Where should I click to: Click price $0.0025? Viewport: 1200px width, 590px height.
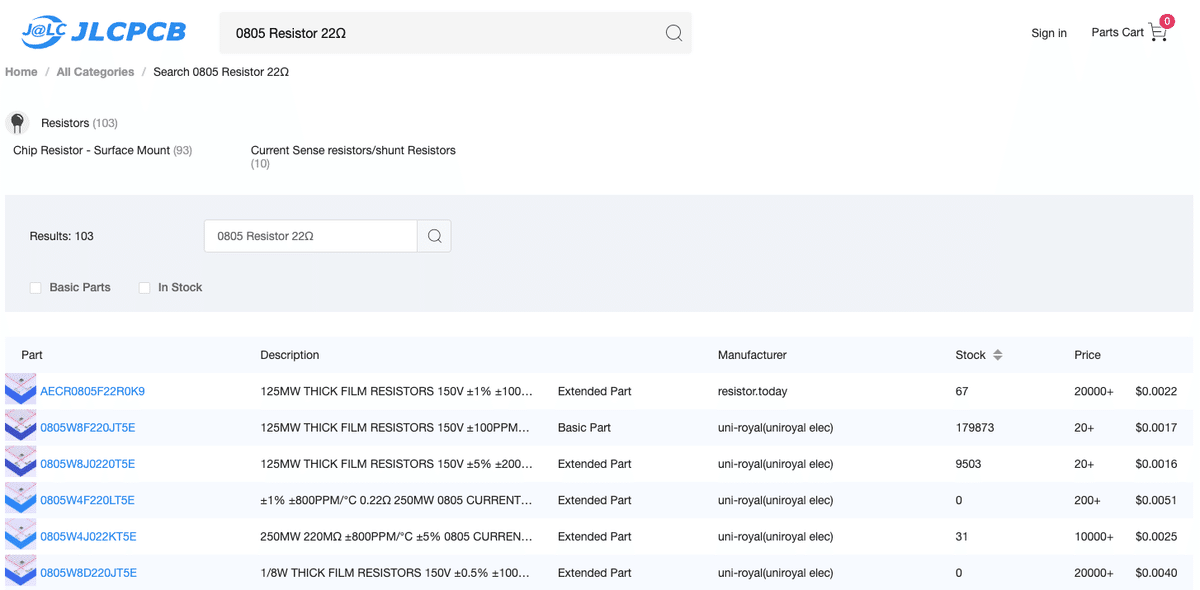click(1156, 536)
